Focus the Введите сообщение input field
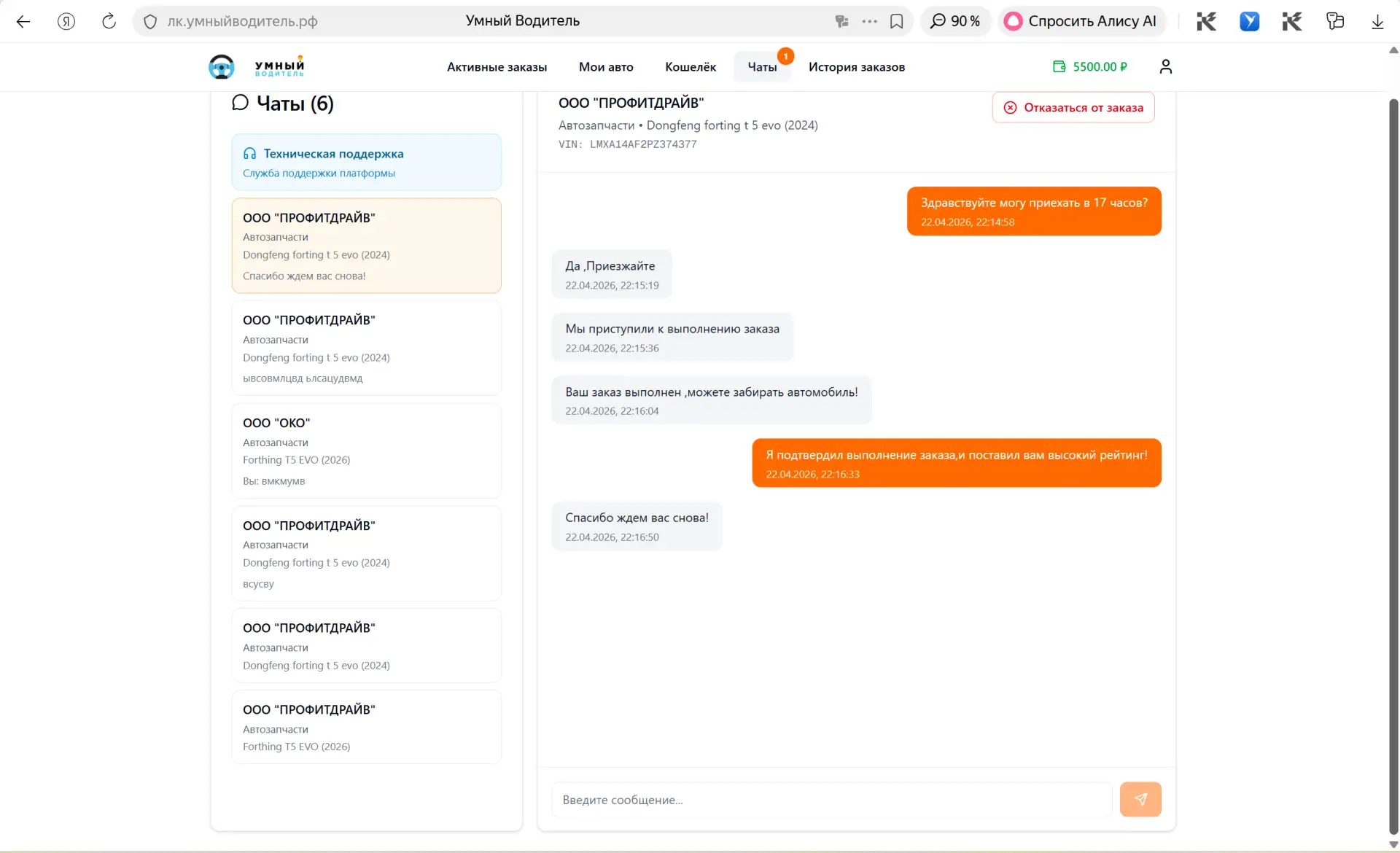 click(x=831, y=799)
